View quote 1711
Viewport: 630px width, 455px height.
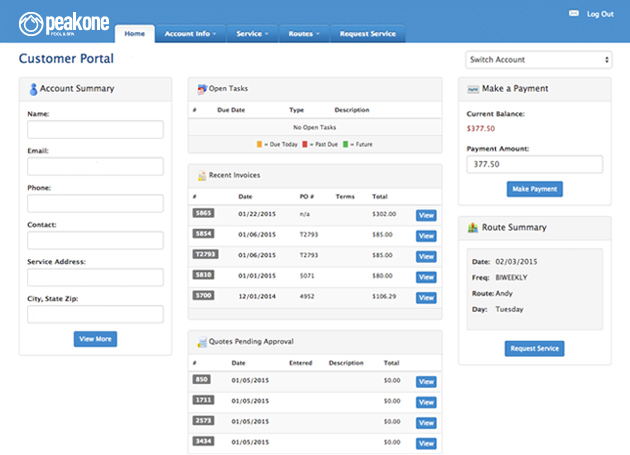pos(426,402)
